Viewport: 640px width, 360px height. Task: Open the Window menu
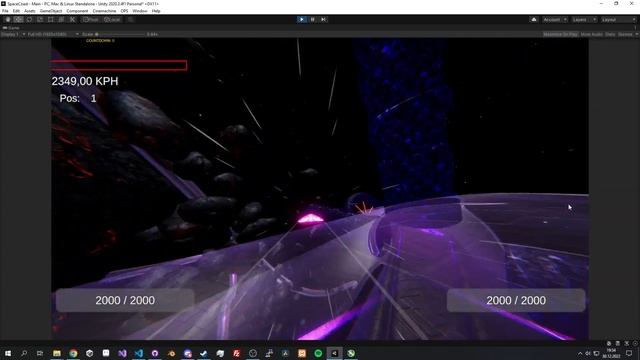[x=140, y=11]
